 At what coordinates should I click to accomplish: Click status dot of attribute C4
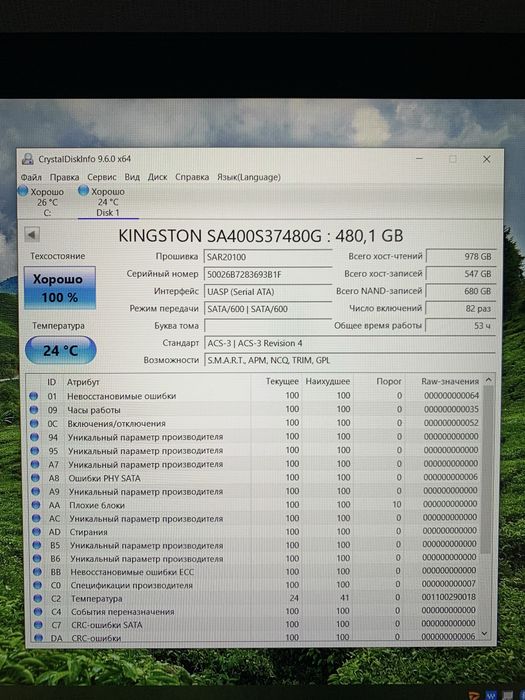click(x=38, y=612)
